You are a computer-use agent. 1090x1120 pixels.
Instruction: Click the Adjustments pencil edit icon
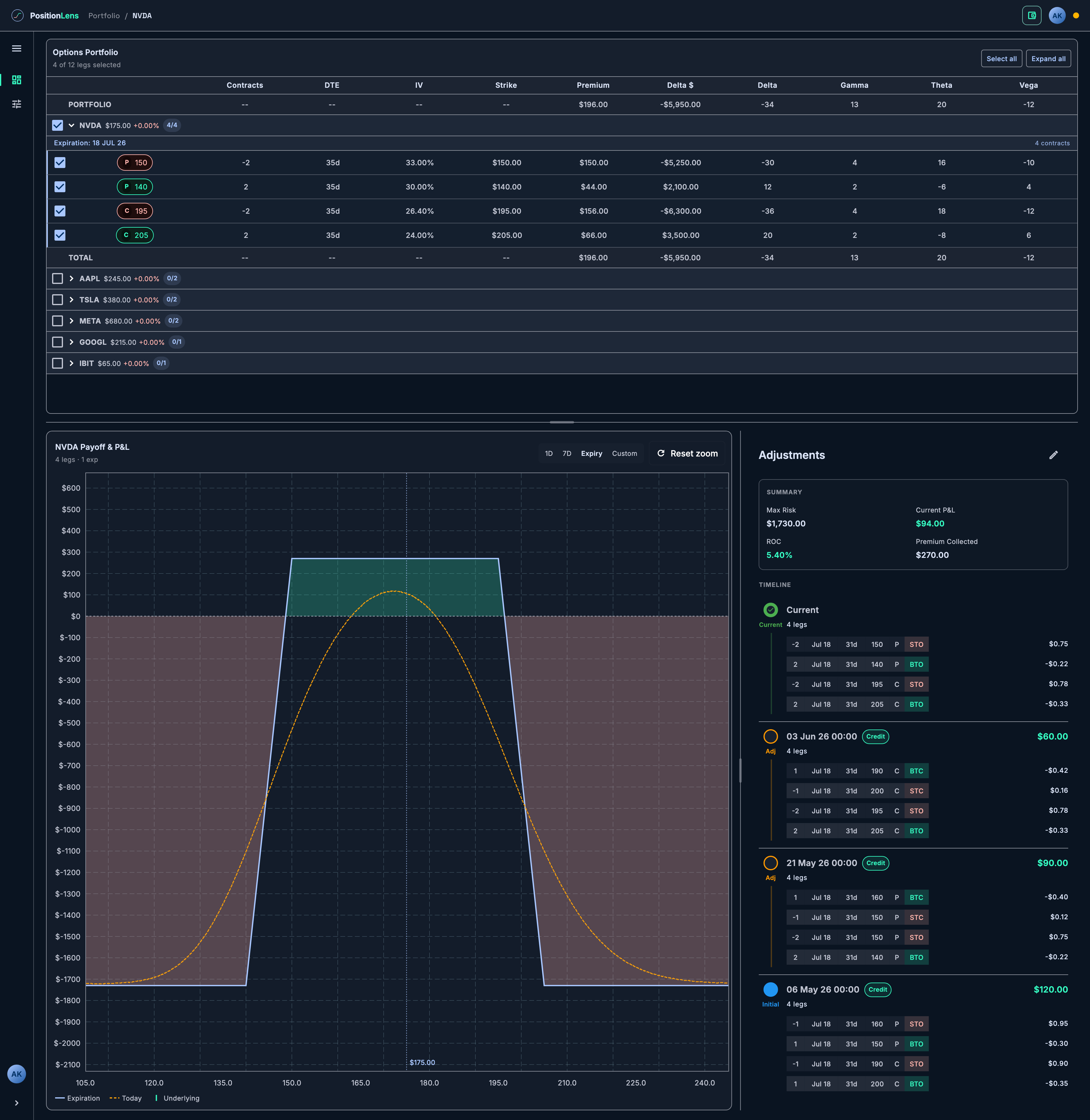point(1053,455)
